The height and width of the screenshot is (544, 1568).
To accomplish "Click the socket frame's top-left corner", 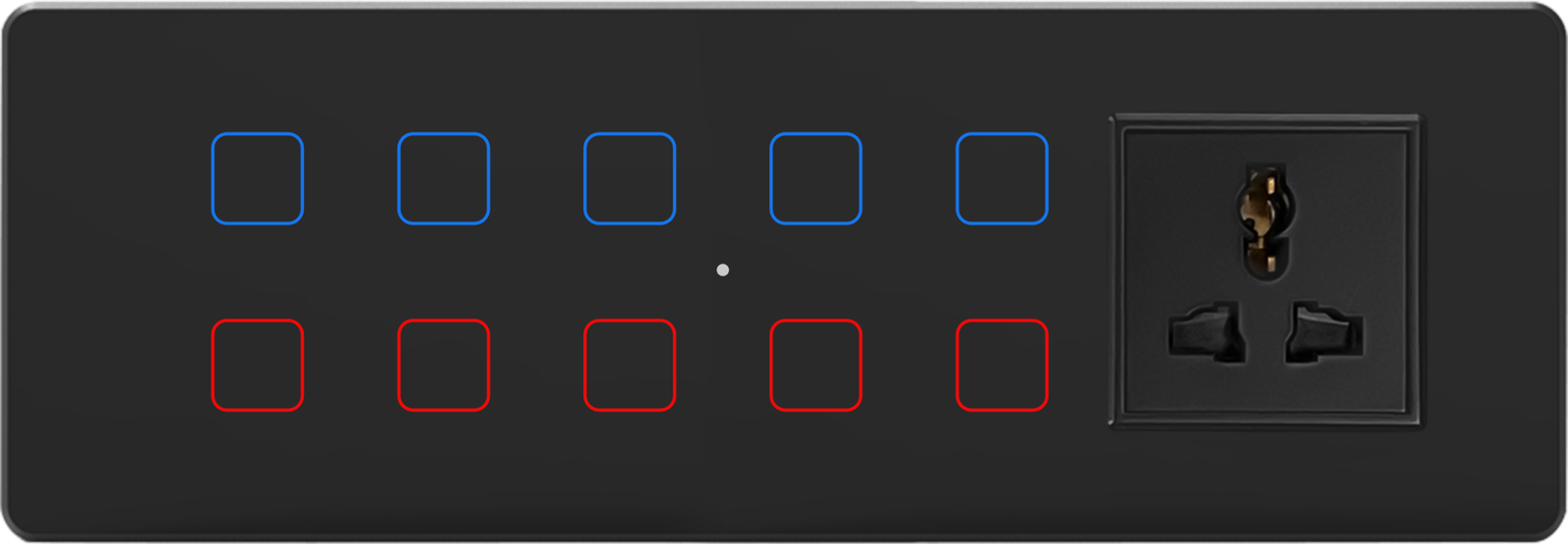I will (x=1116, y=122).
